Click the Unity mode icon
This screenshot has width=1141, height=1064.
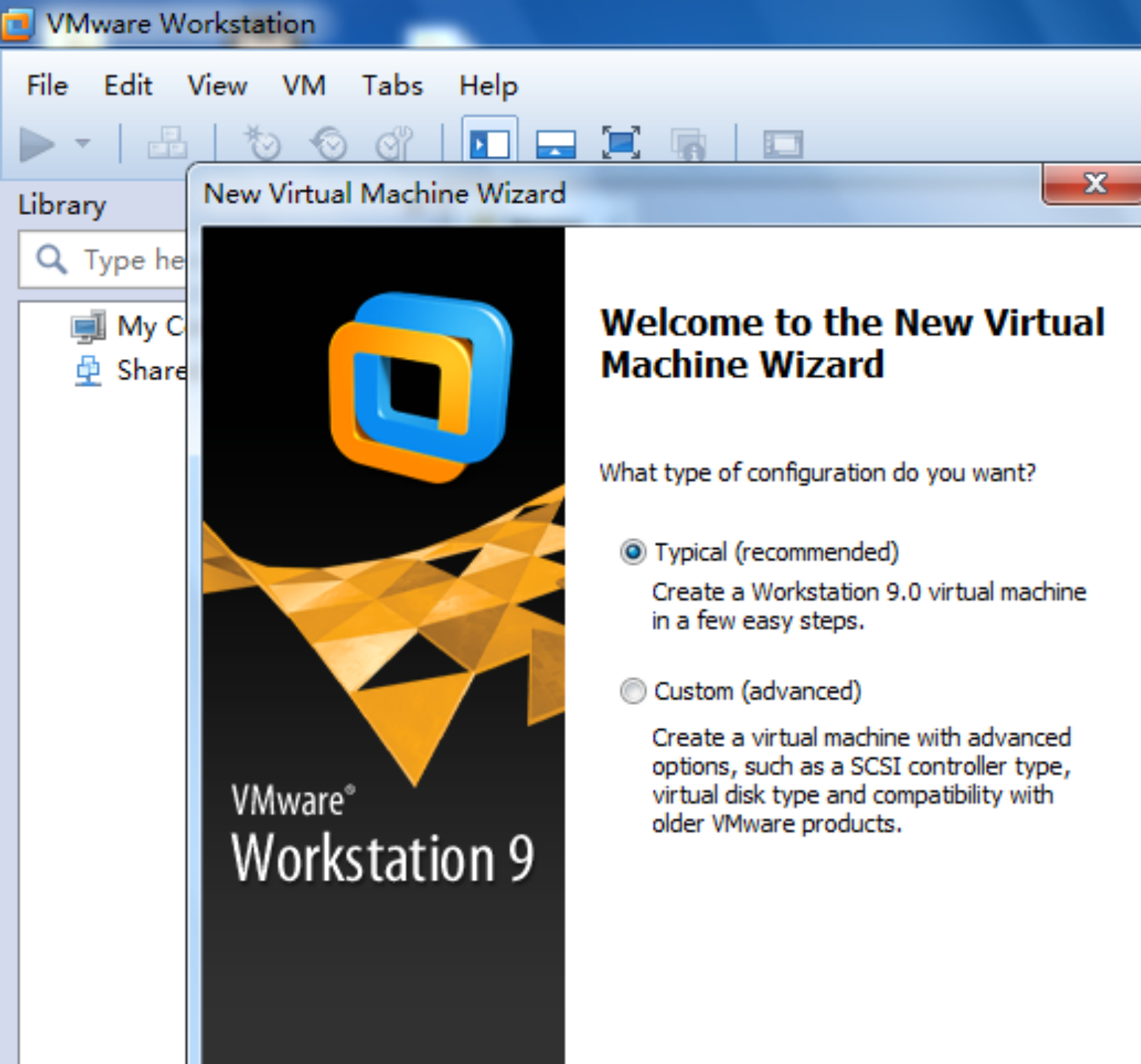(x=688, y=143)
